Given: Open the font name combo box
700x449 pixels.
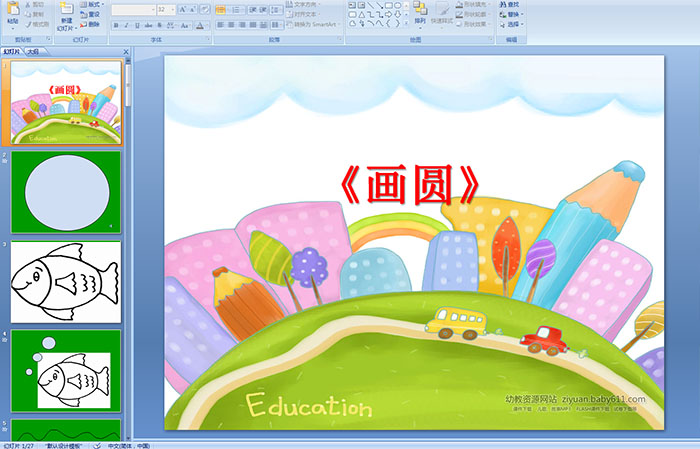Looking at the screenshot, I should pos(133,10).
